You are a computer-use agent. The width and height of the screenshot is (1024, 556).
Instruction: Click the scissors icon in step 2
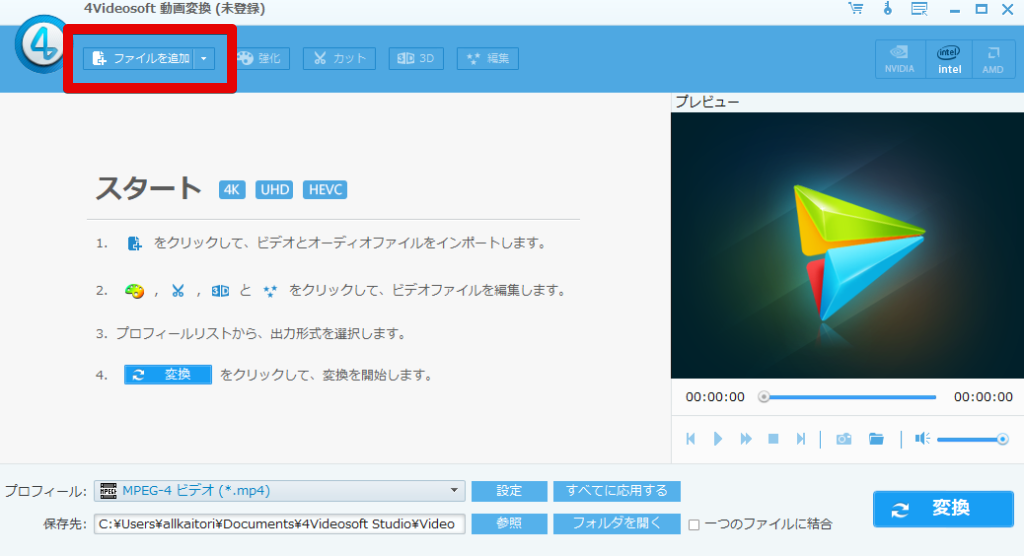178,291
